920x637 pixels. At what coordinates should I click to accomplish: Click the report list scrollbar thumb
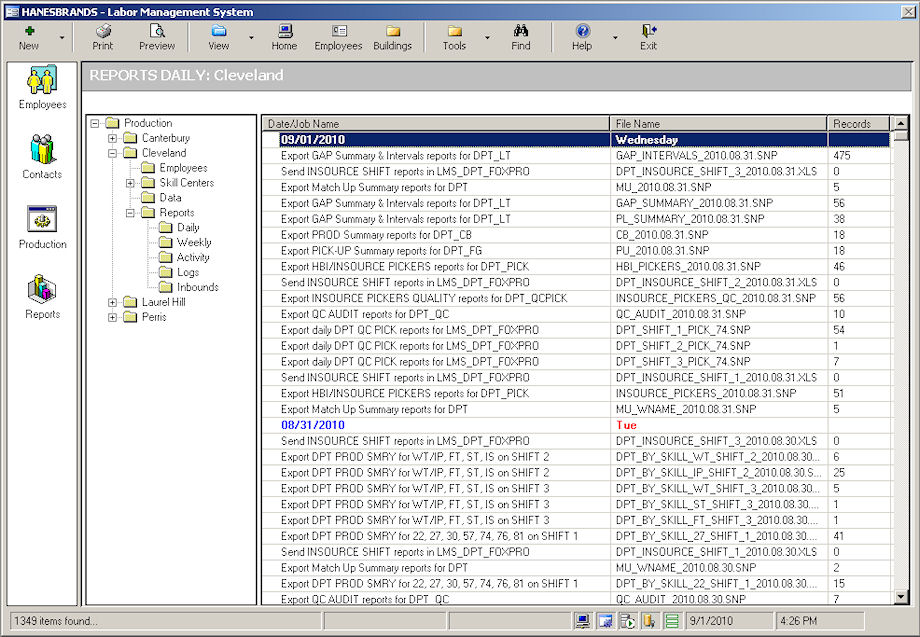click(900, 136)
